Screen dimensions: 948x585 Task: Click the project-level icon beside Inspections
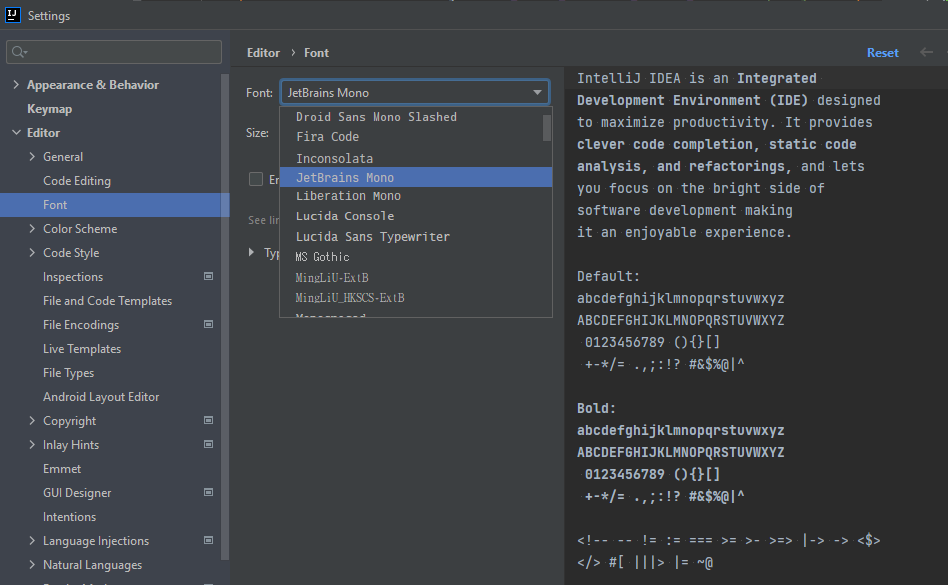(x=208, y=276)
